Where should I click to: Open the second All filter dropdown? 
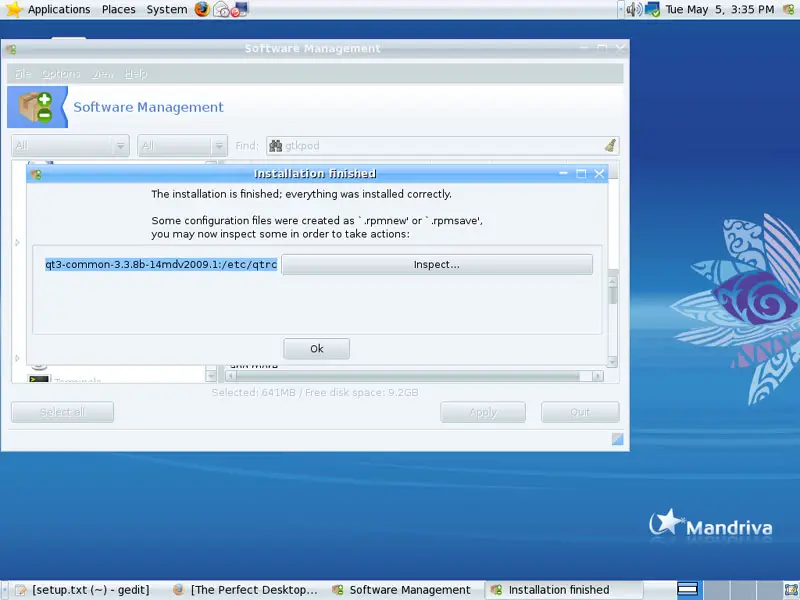(x=182, y=146)
